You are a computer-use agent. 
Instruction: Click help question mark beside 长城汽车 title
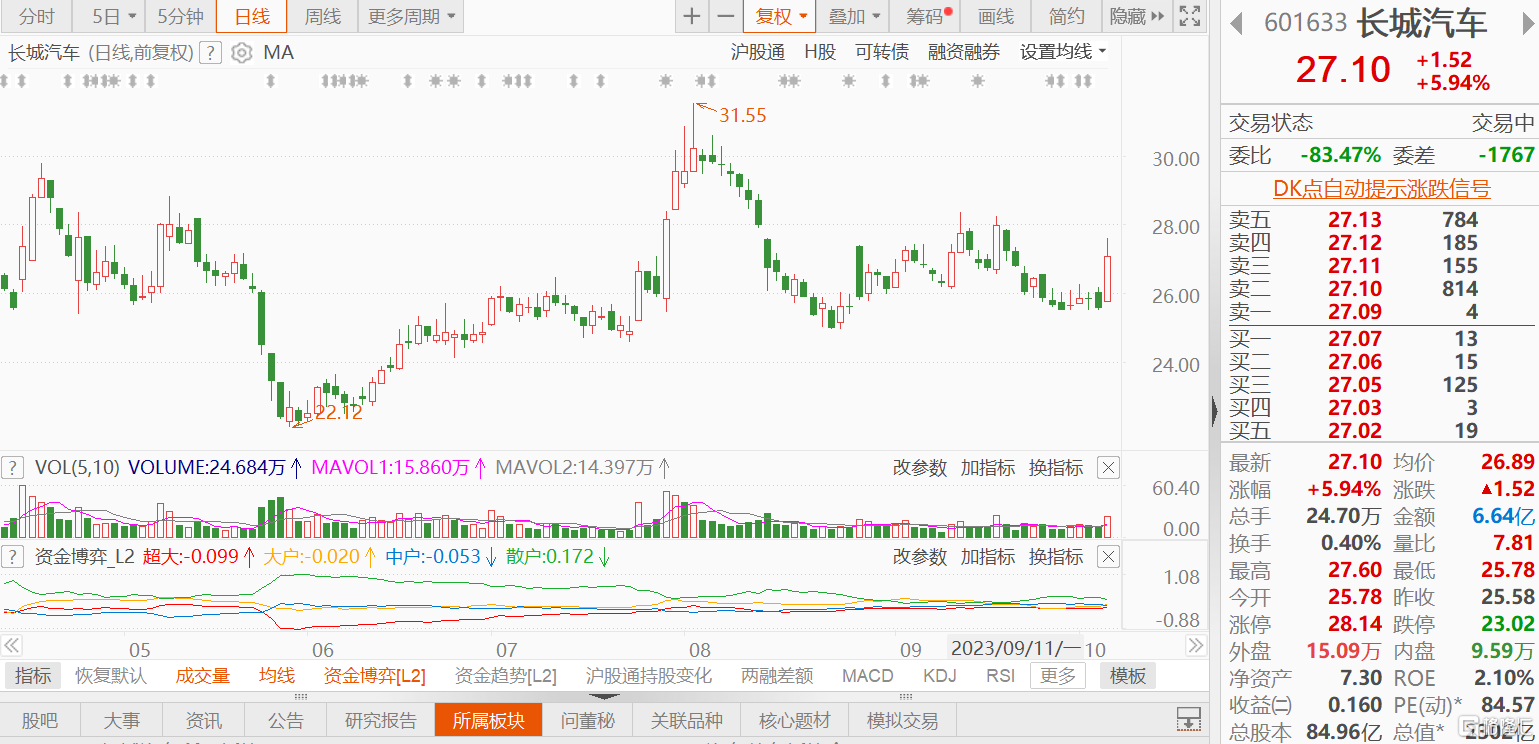click(x=210, y=53)
